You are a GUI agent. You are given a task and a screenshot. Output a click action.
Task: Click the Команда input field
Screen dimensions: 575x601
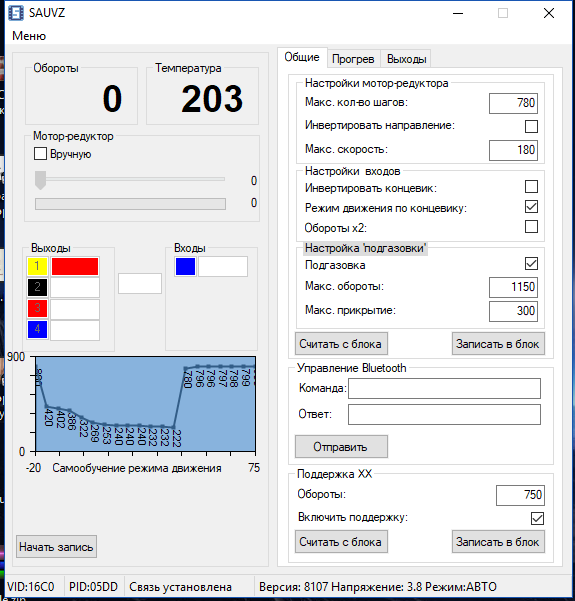point(444,389)
